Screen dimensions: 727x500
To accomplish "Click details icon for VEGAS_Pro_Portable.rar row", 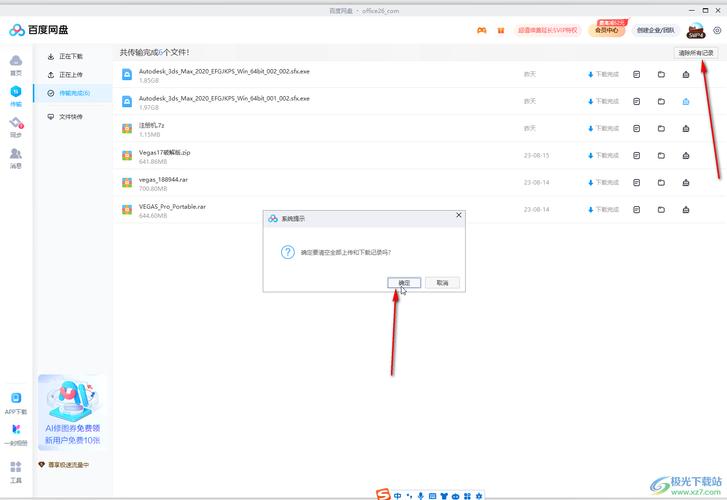I will click(637, 210).
